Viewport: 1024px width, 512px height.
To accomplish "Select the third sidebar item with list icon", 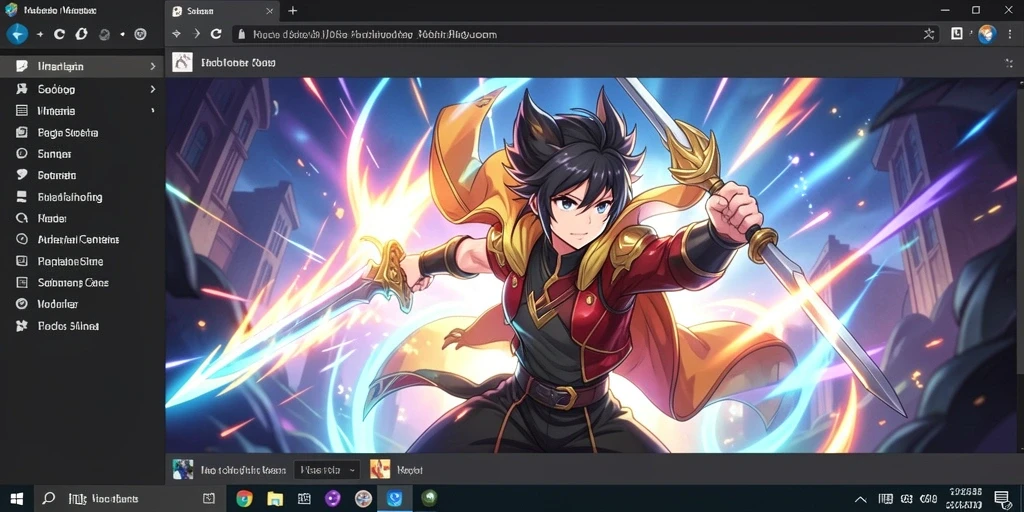I will tap(82, 111).
